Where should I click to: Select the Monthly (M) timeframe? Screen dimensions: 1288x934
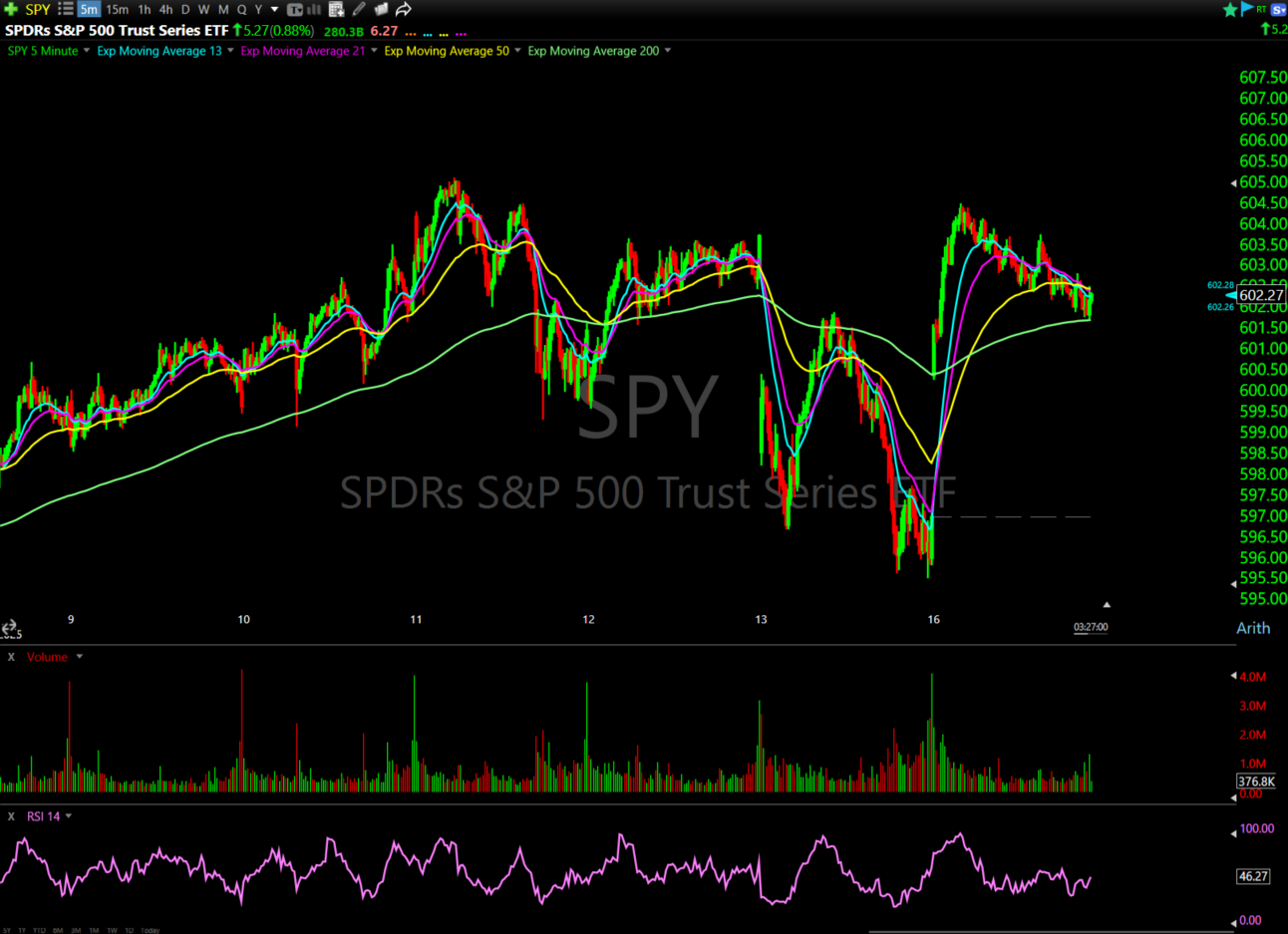pyautogui.click(x=223, y=9)
